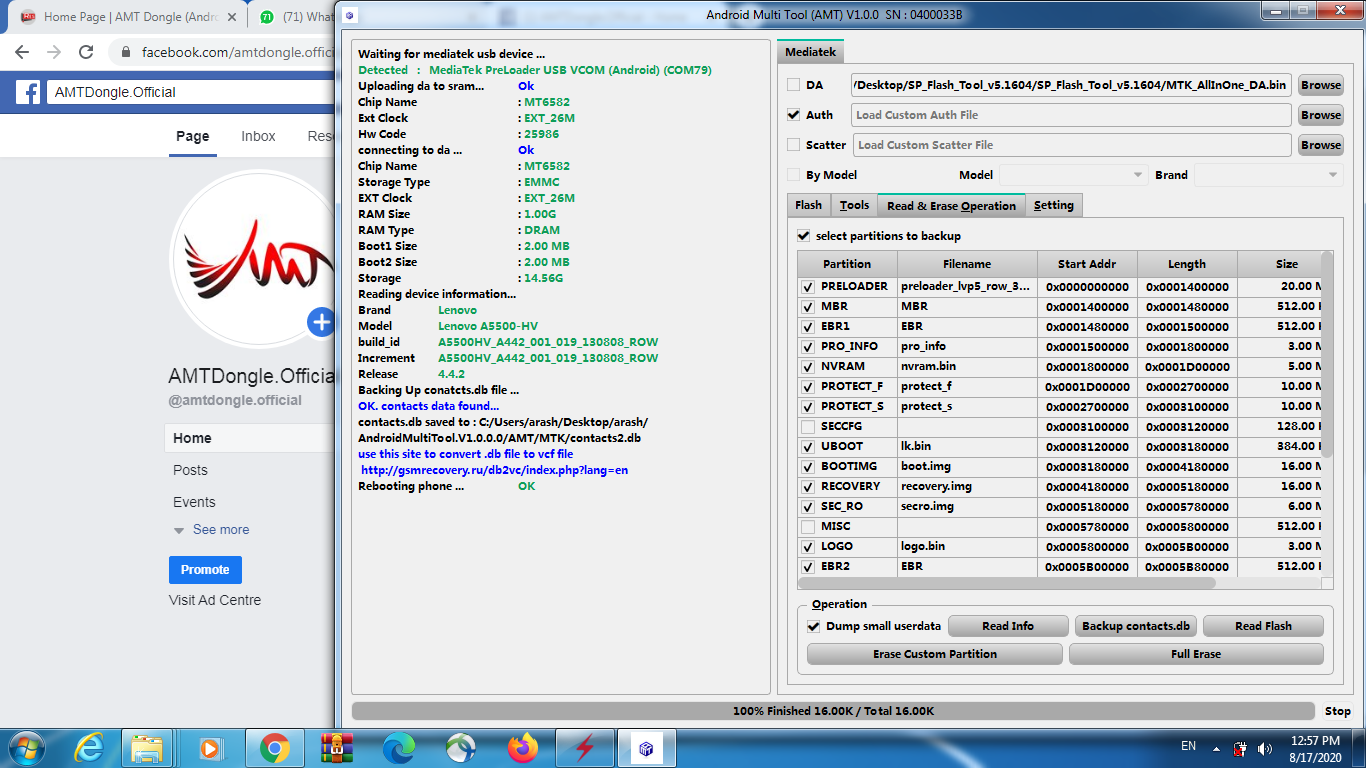Image resolution: width=1366 pixels, height=768 pixels.
Task: Open WinRAR from the taskbar
Action: 337,747
